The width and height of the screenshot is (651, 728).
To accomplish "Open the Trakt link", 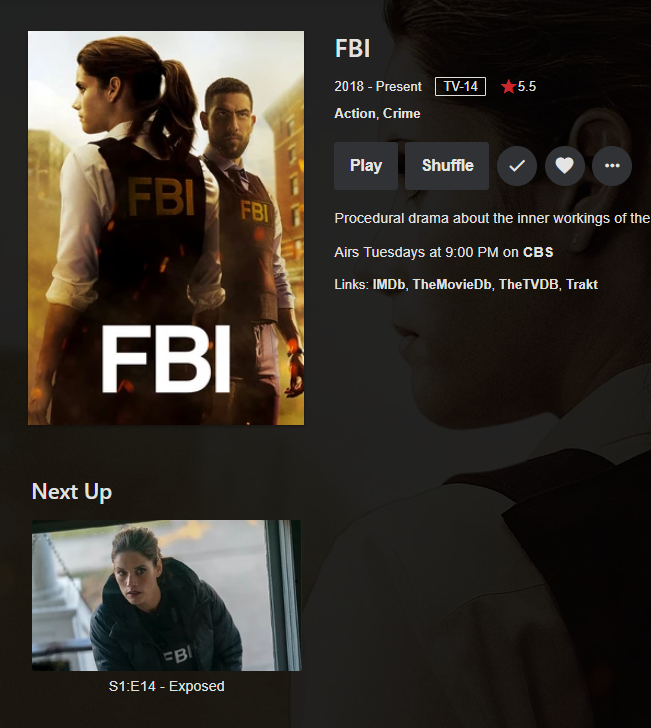I will tap(582, 284).
